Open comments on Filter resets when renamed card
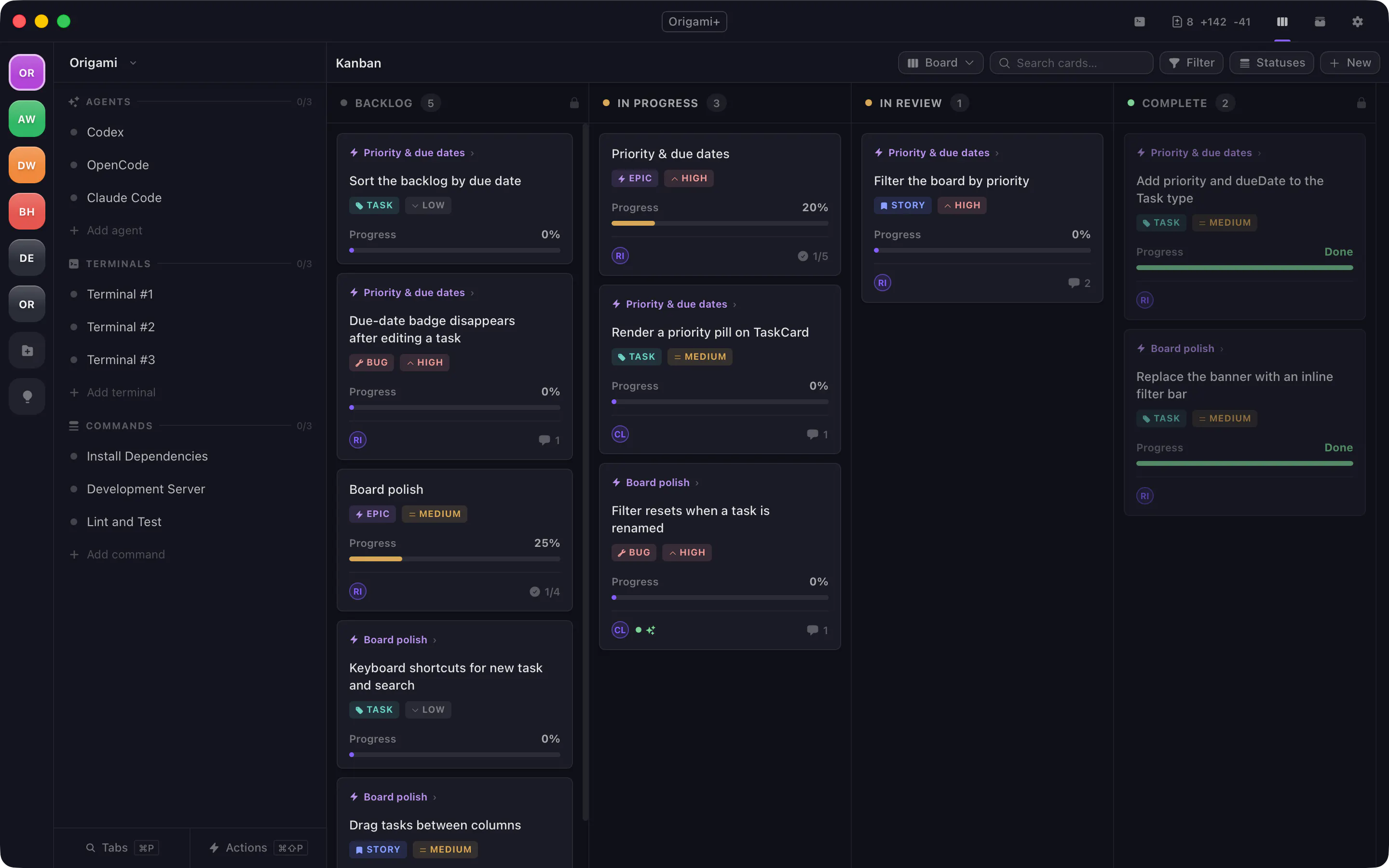 (817, 630)
